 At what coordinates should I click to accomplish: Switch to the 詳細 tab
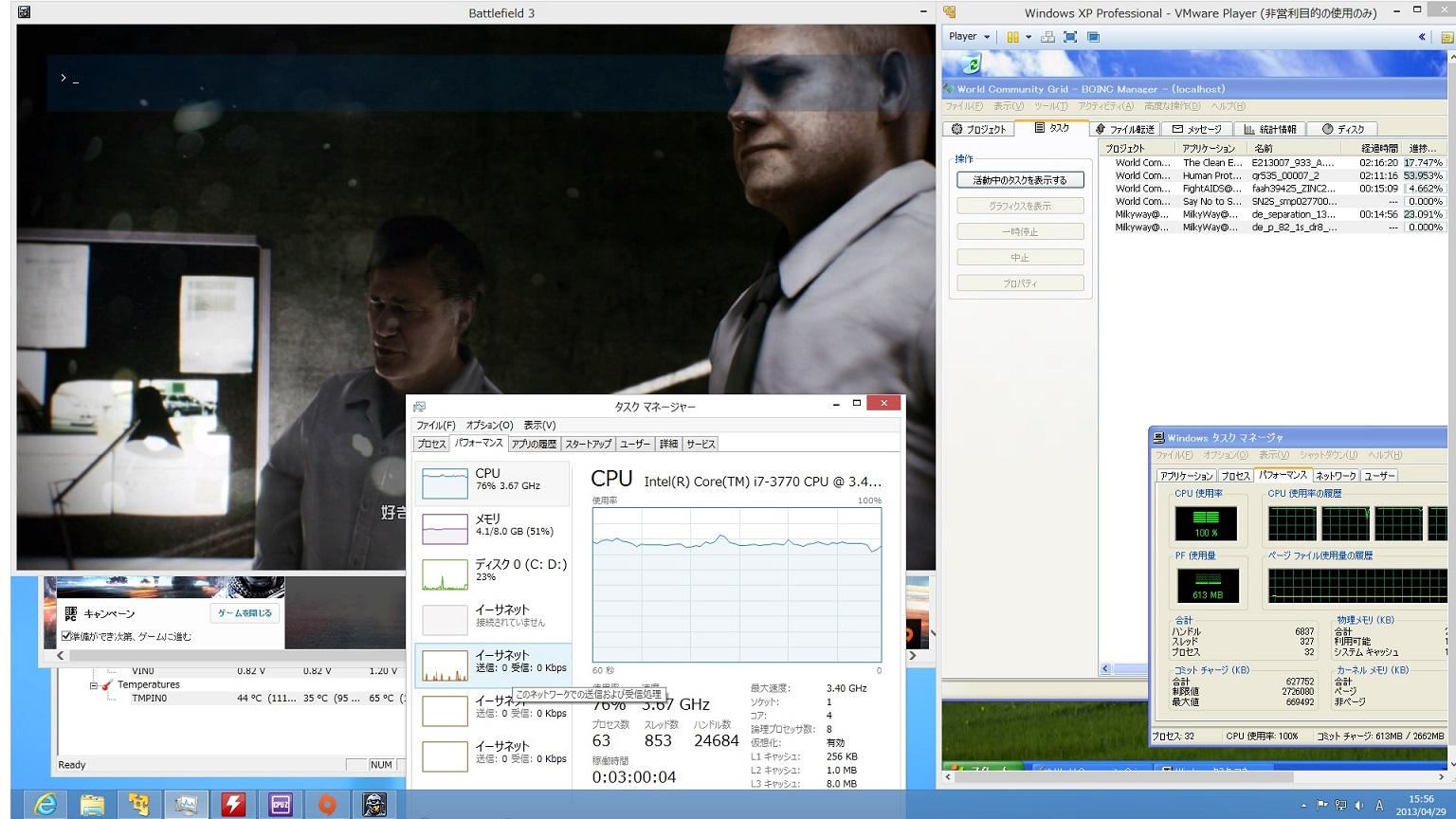click(x=668, y=444)
